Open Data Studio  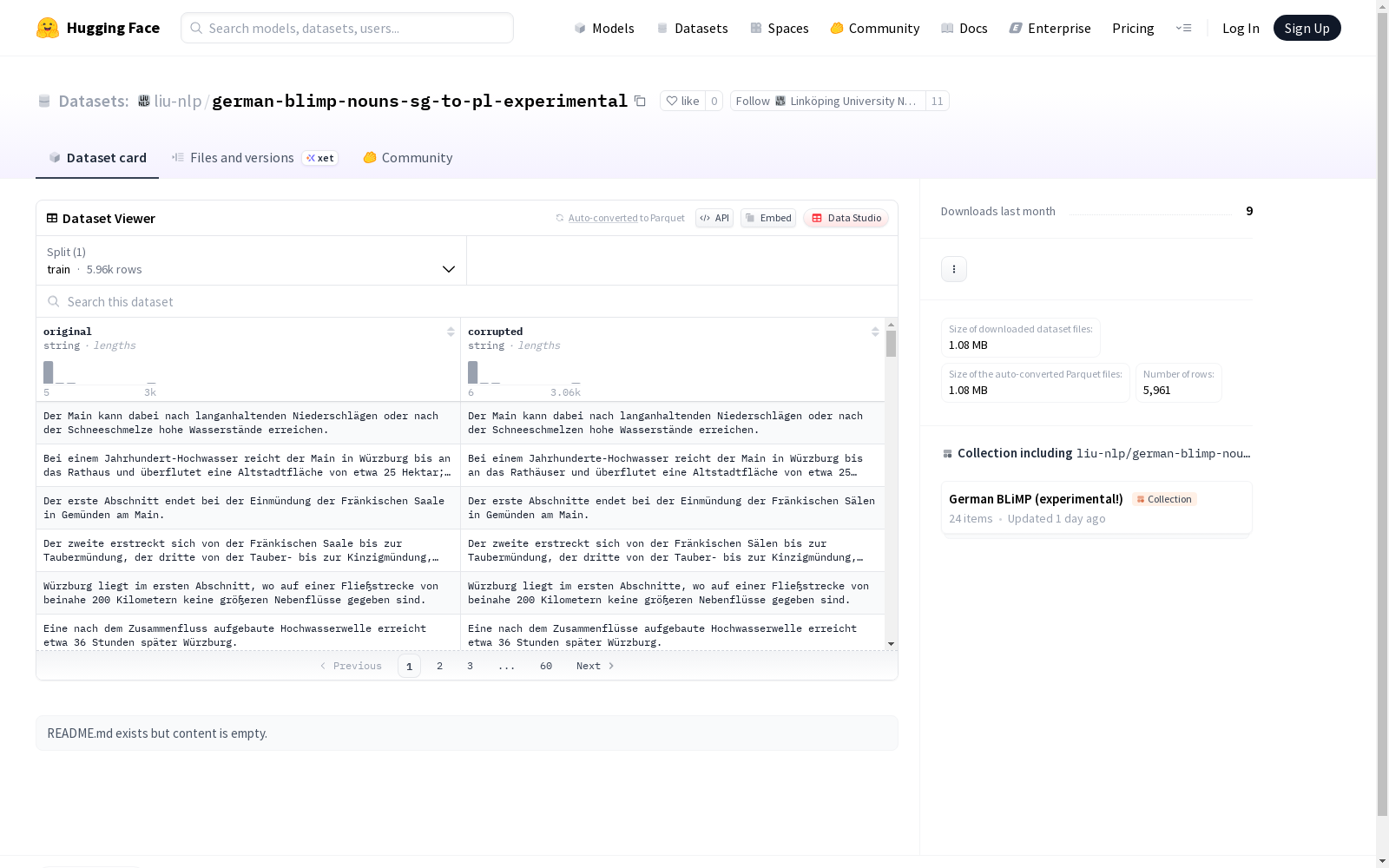pyautogui.click(x=846, y=218)
